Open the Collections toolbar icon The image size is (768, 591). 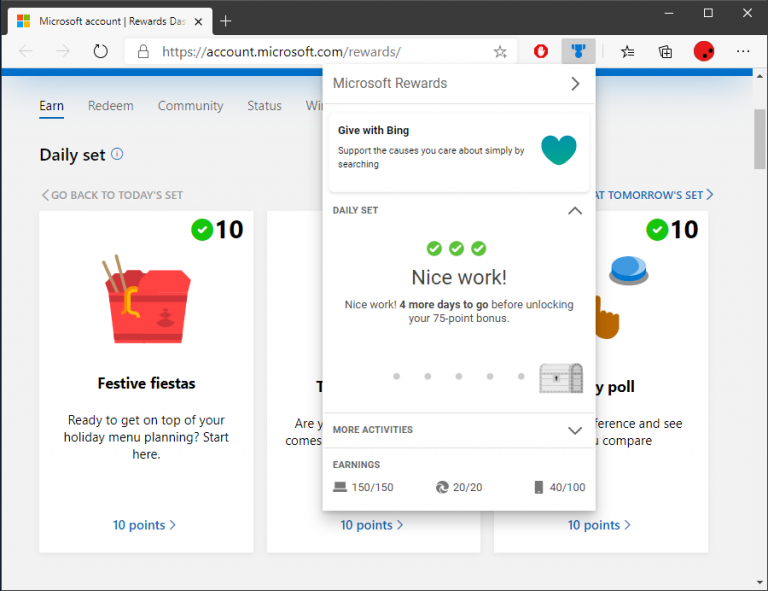pyautogui.click(x=665, y=51)
